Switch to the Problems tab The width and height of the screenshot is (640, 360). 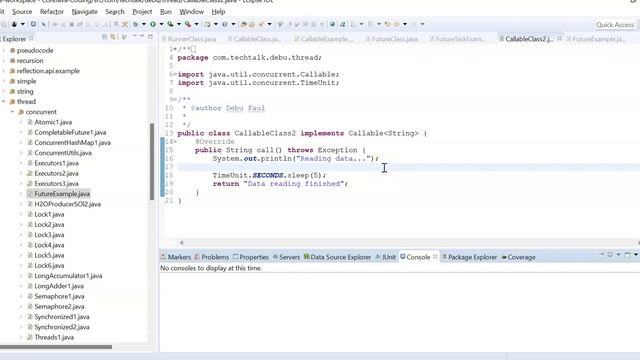[211, 257]
